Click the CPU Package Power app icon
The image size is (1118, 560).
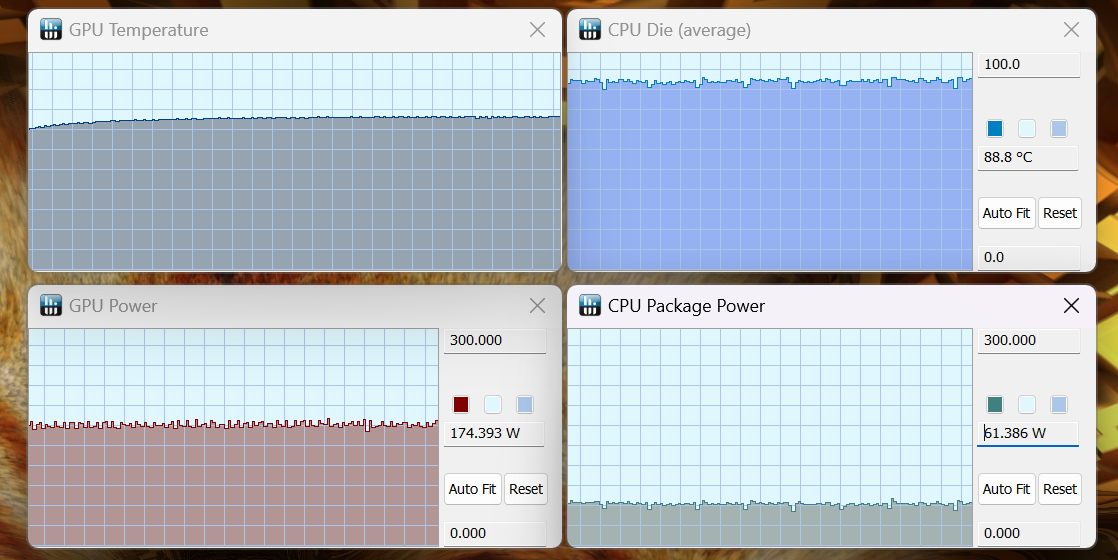click(590, 305)
